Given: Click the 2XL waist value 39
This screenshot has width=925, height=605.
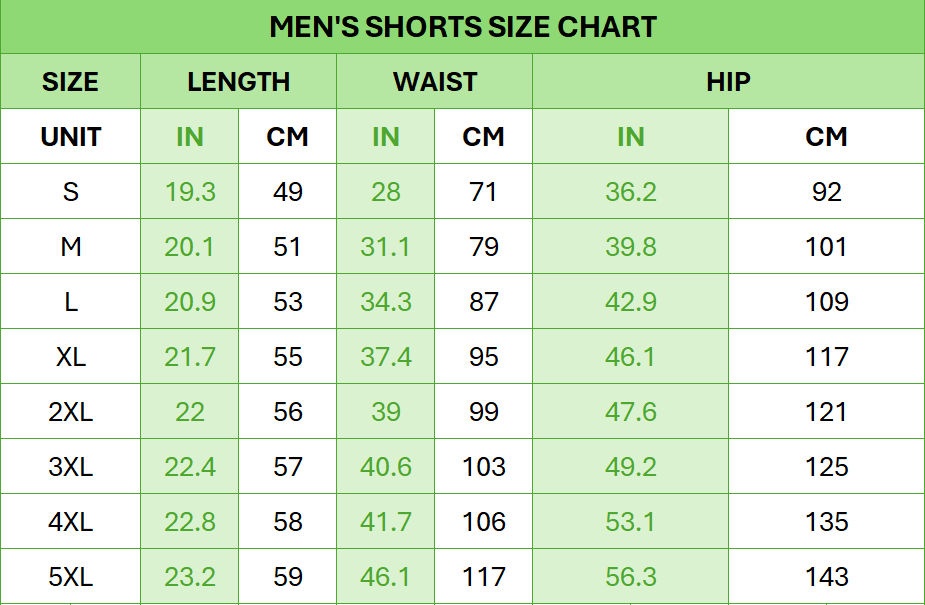Looking at the screenshot, I should tap(385, 412).
